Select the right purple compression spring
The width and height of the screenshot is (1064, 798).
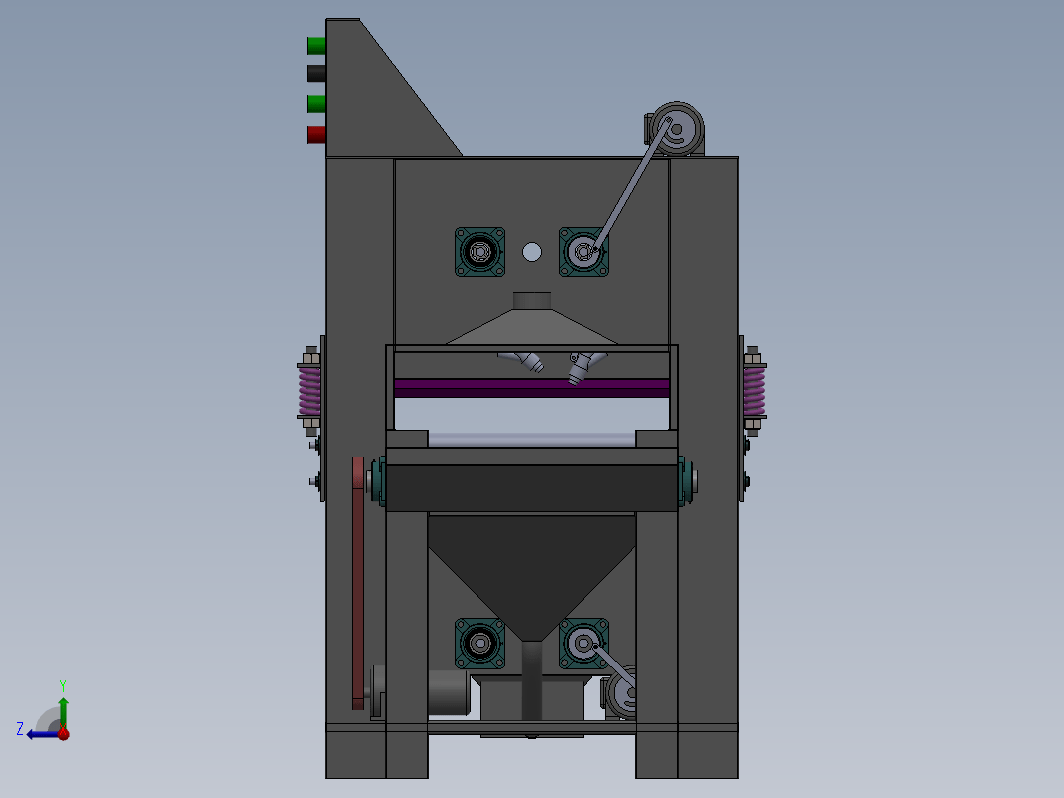(x=754, y=392)
